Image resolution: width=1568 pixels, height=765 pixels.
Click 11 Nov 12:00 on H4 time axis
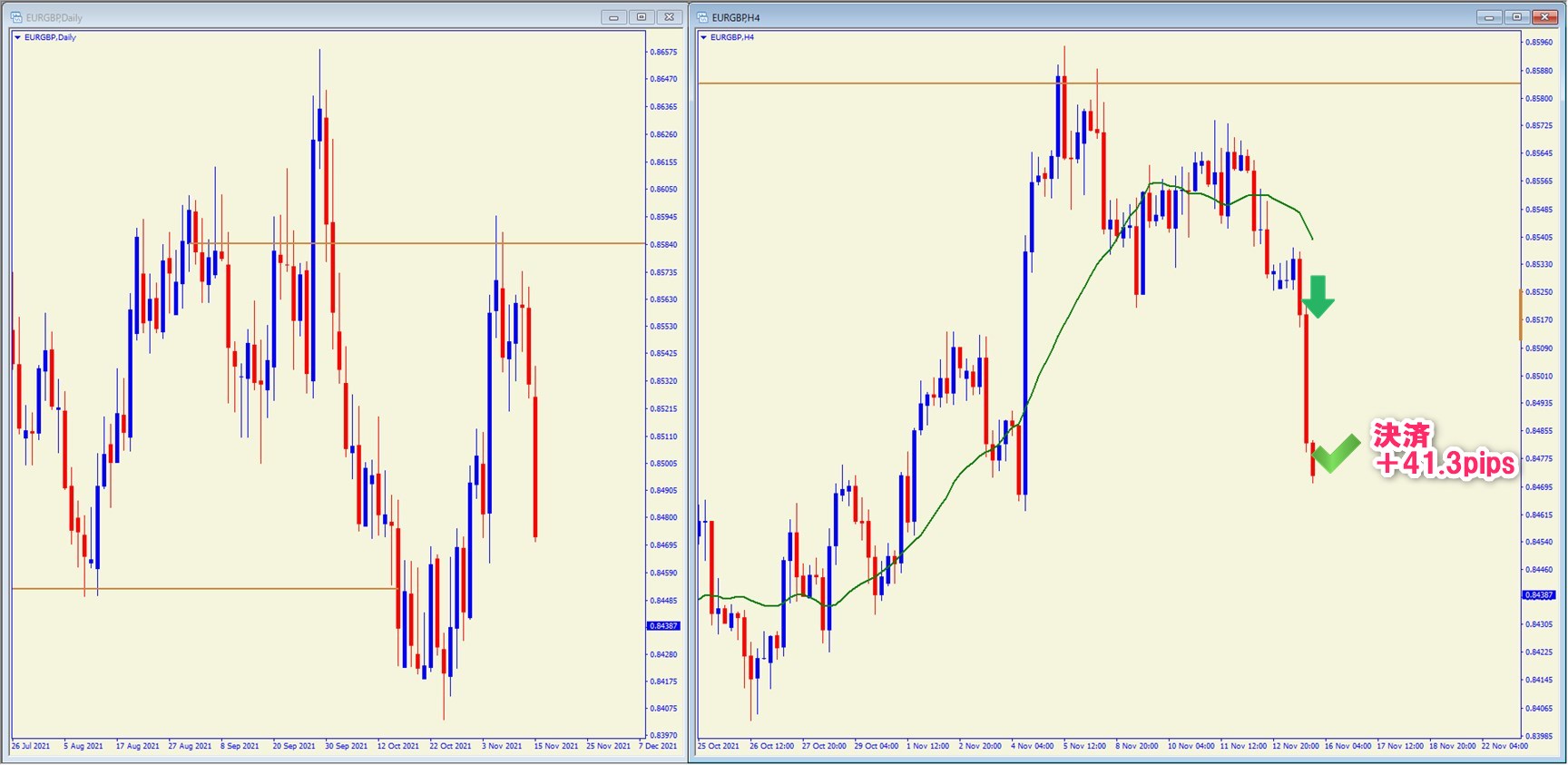pos(1243,747)
